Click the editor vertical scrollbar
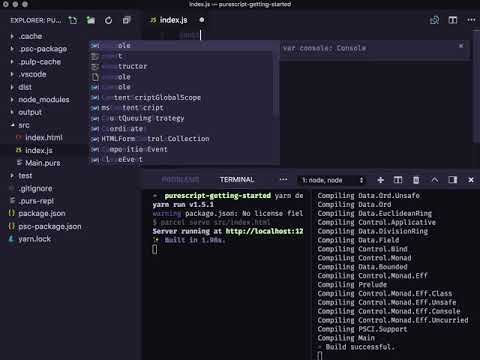This screenshot has width=480, height=360. point(477,87)
